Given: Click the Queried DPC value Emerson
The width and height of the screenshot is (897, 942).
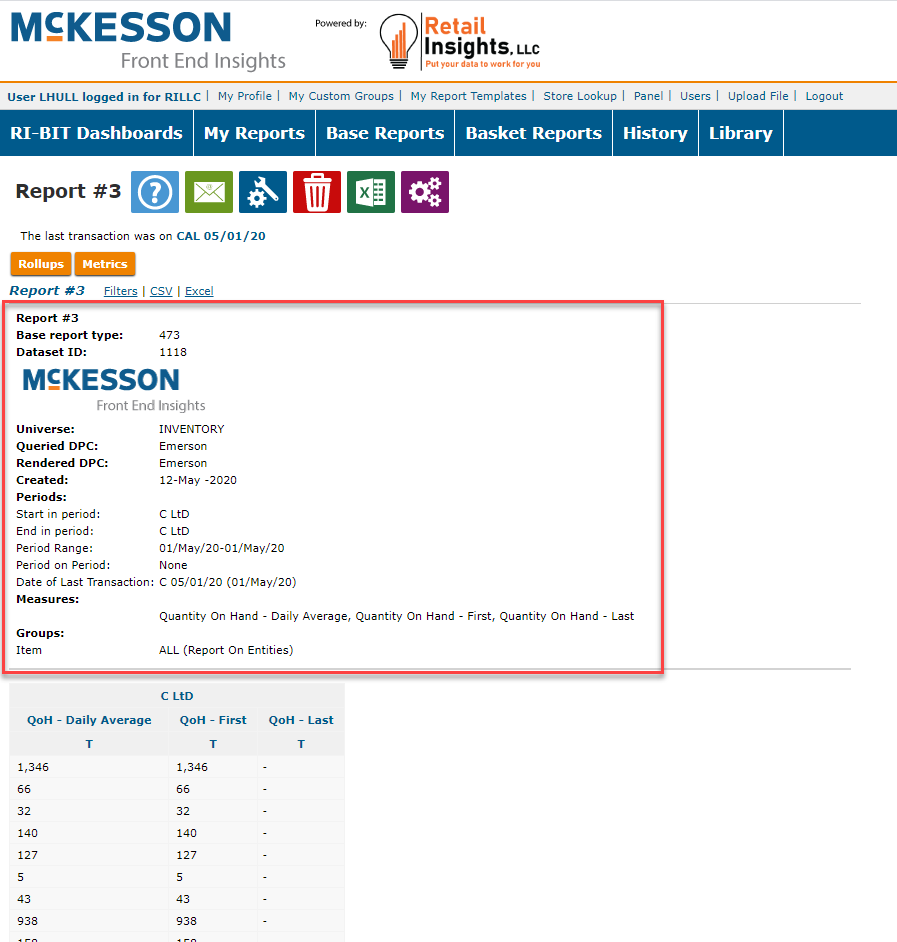Looking at the screenshot, I should click(x=183, y=446).
